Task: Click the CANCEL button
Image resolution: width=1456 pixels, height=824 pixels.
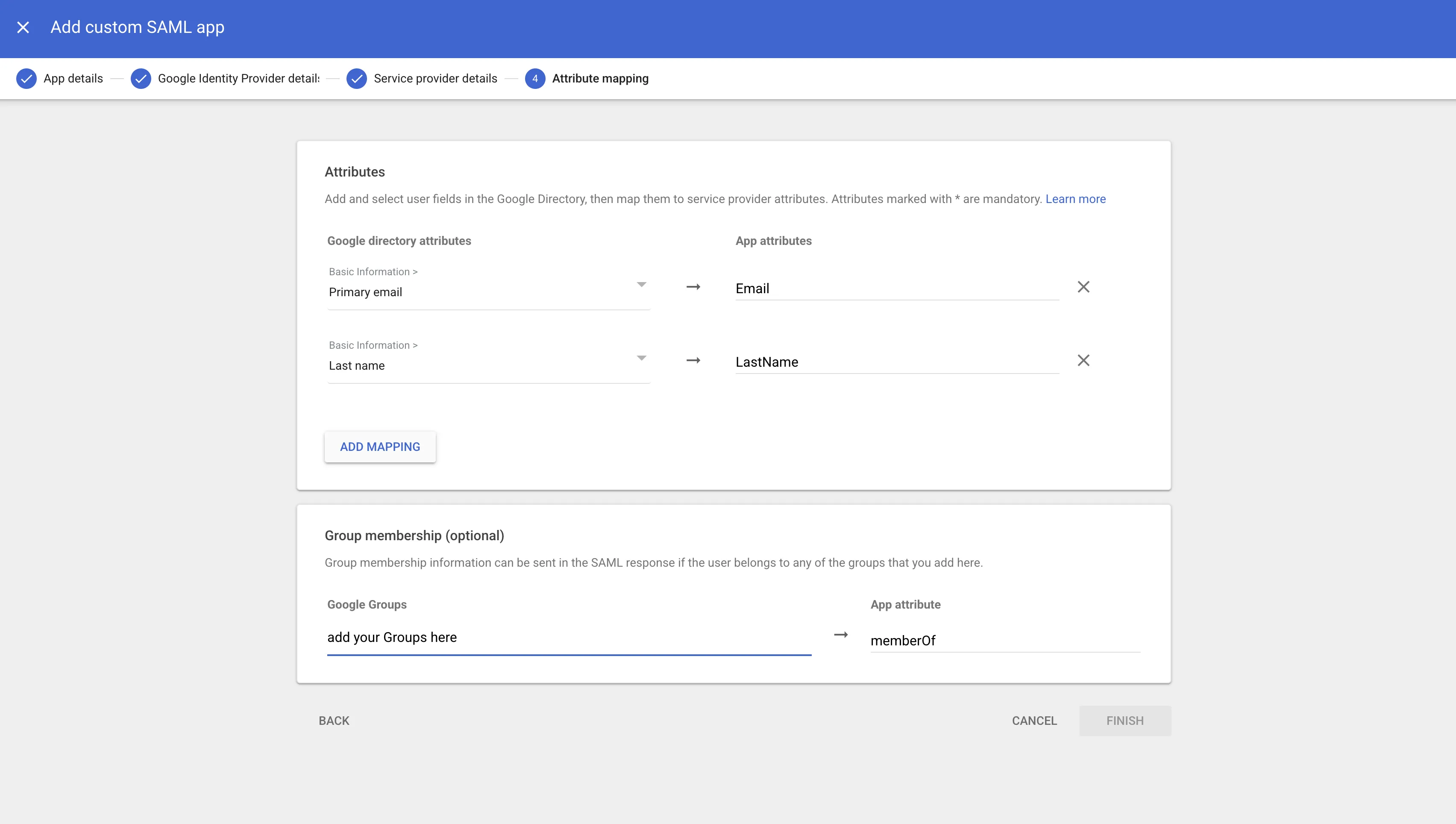Action: (1034, 721)
